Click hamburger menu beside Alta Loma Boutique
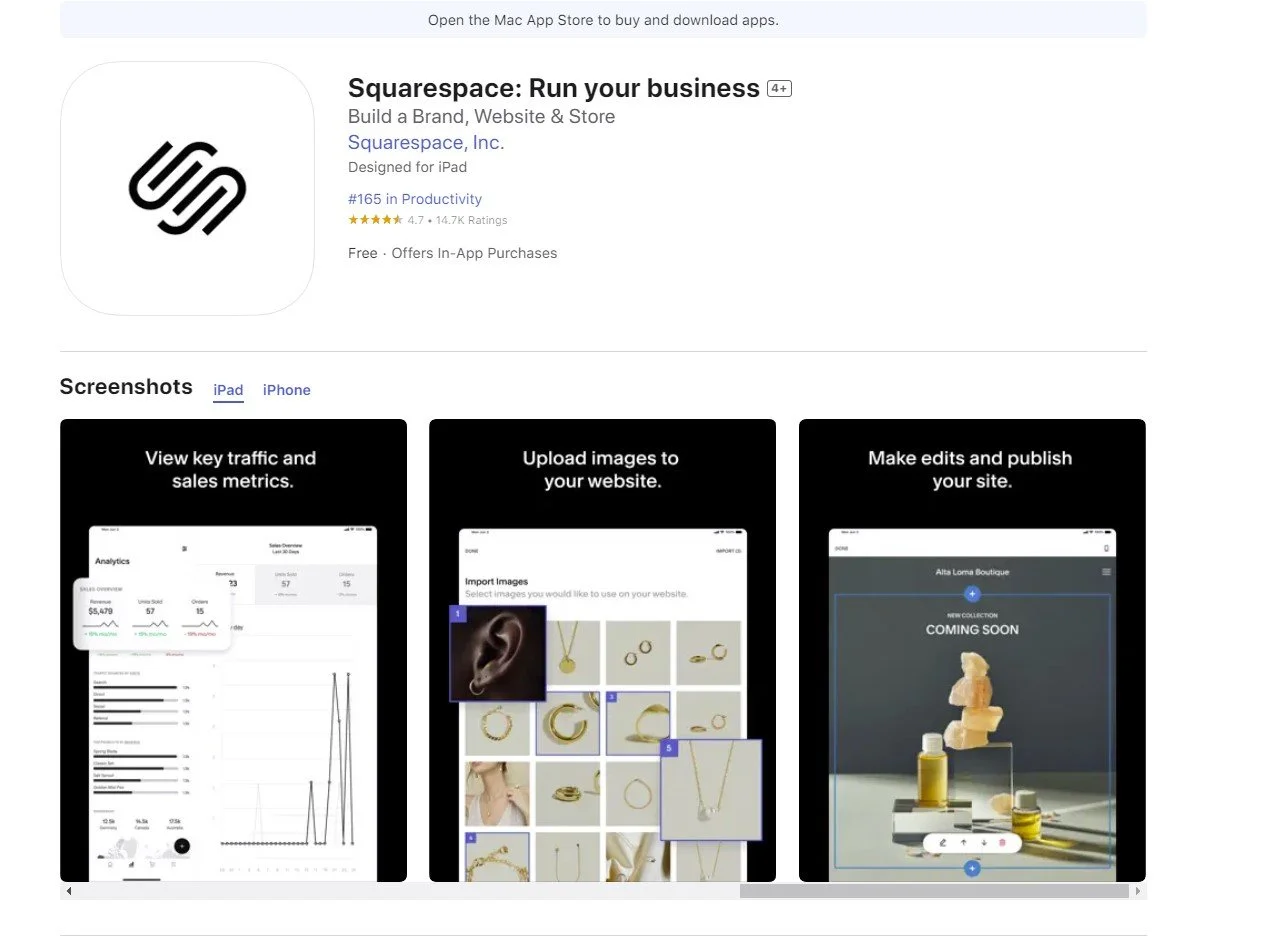The height and width of the screenshot is (948, 1287). [x=1106, y=572]
